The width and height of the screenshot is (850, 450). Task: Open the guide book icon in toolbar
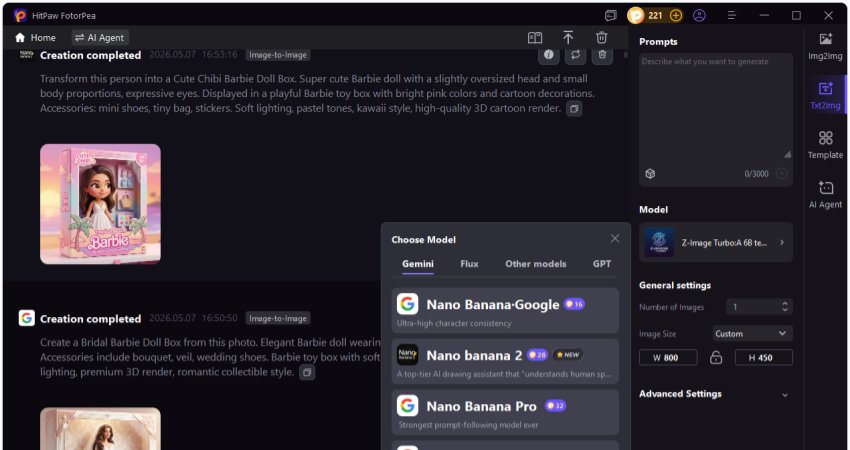point(535,37)
